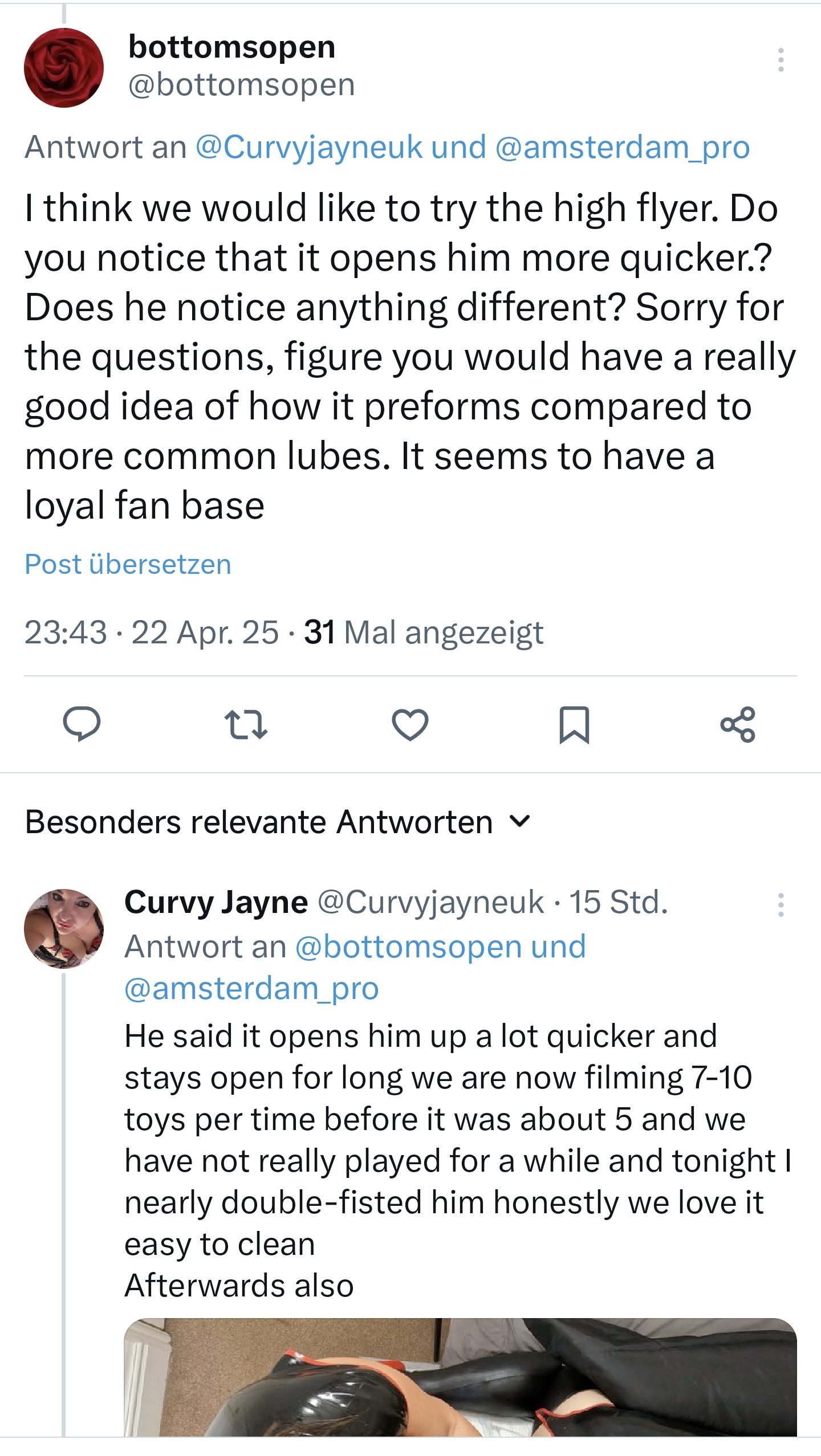Tap the '15 Std.' reply timestamp
Image resolution: width=821 pixels, height=1456 pixels.
[x=619, y=902]
